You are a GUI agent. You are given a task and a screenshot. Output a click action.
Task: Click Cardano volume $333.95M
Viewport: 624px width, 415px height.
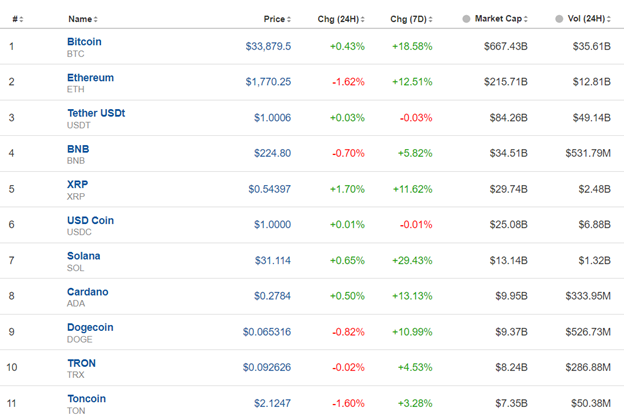(588, 296)
